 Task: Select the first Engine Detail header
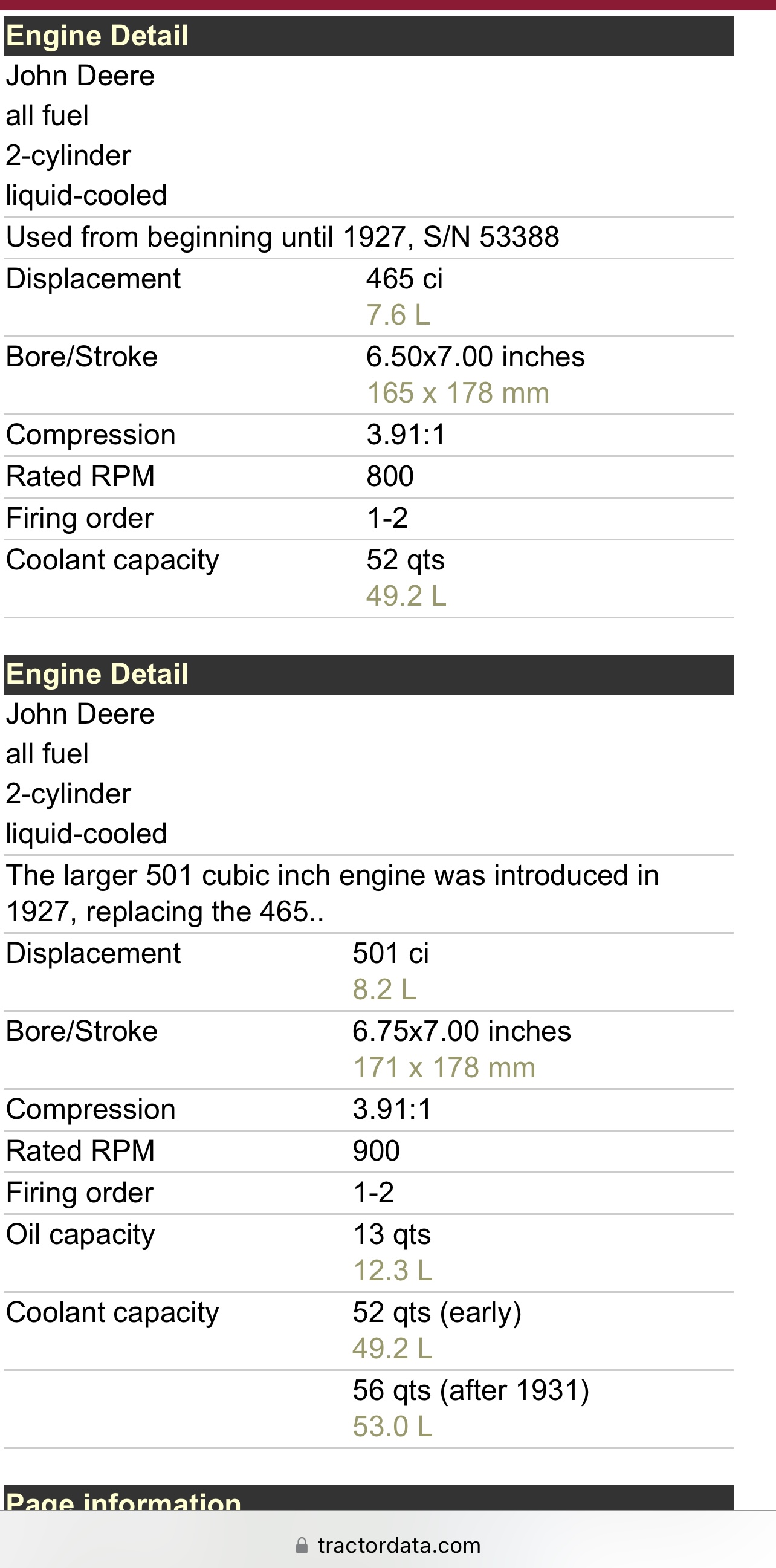[x=368, y=36]
